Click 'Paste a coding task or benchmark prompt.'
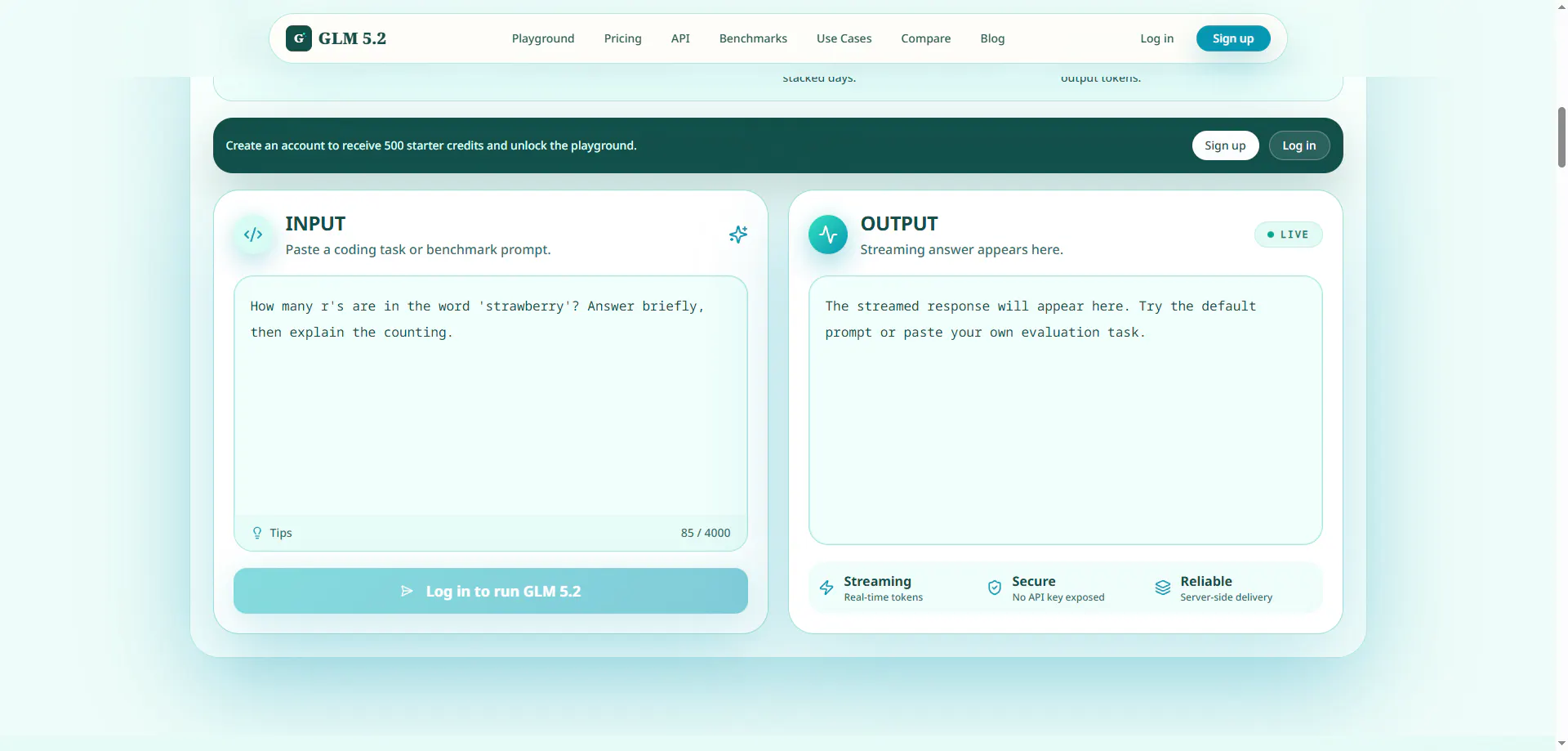The width and height of the screenshot is (1568, 751). [x=418, y=249]
